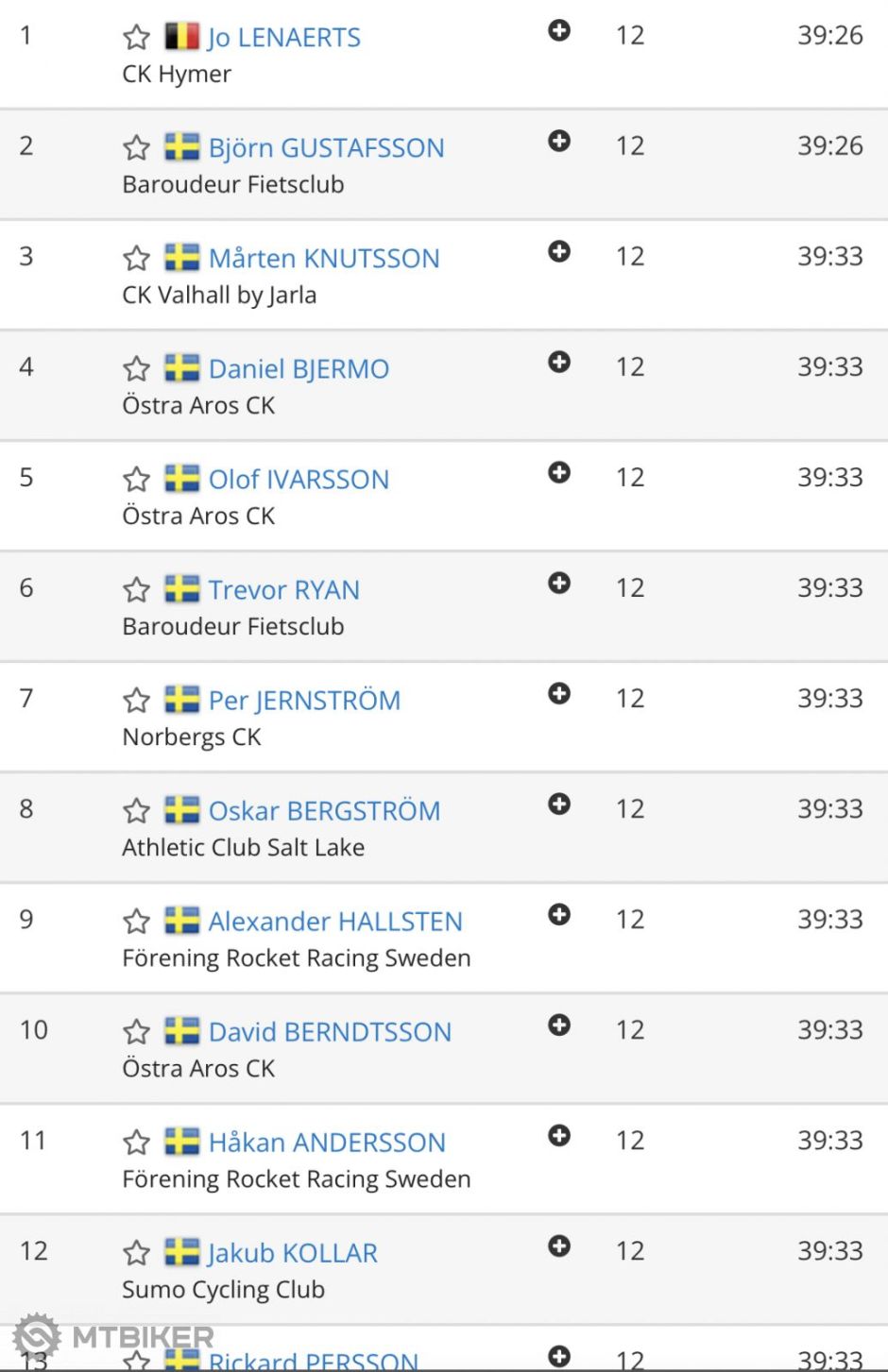
Task: Favorite star icon for Håkan ANDERSSON
Action: [x=137, y=1143]
